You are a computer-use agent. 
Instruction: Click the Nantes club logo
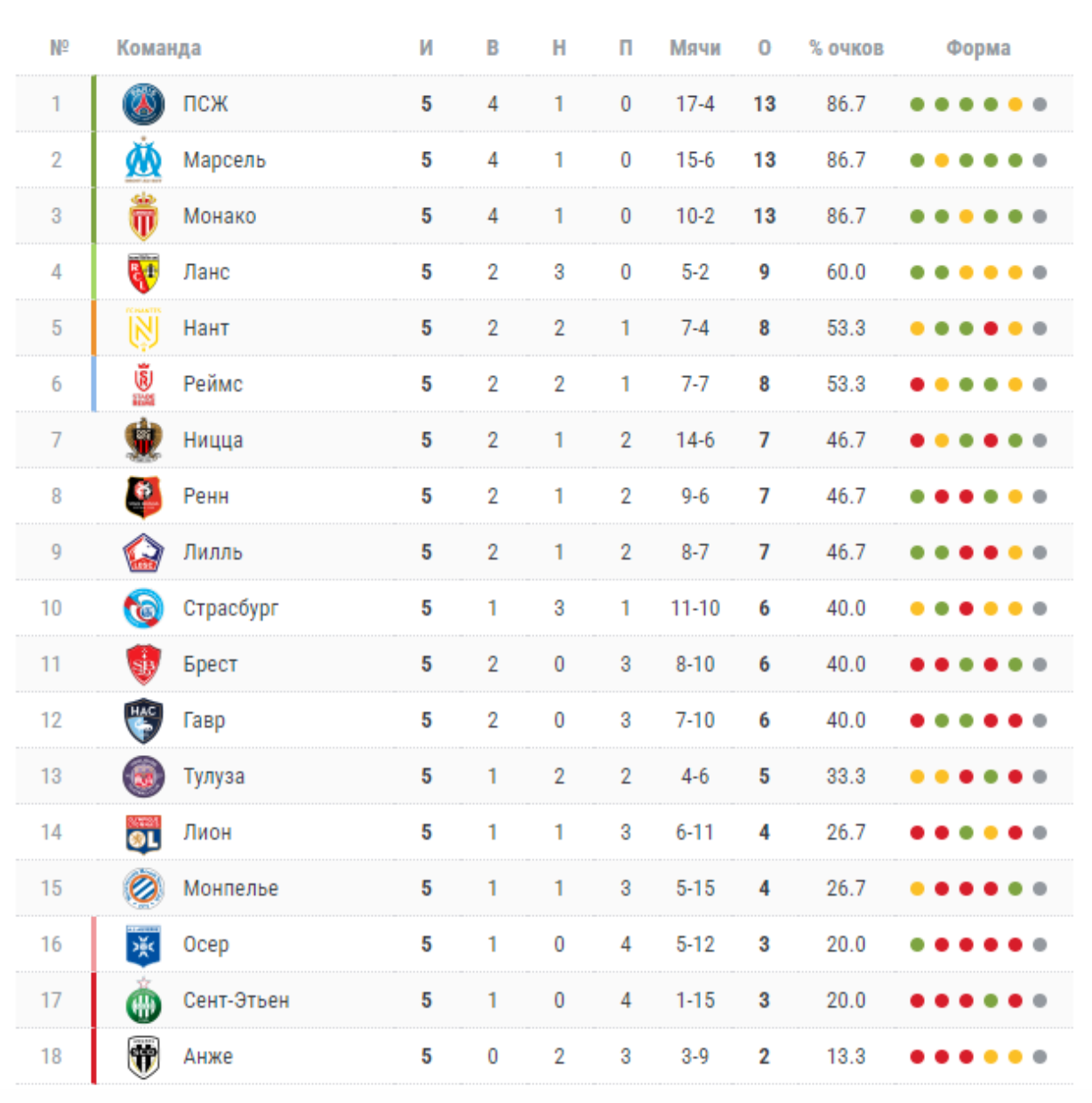pos(143,328)
